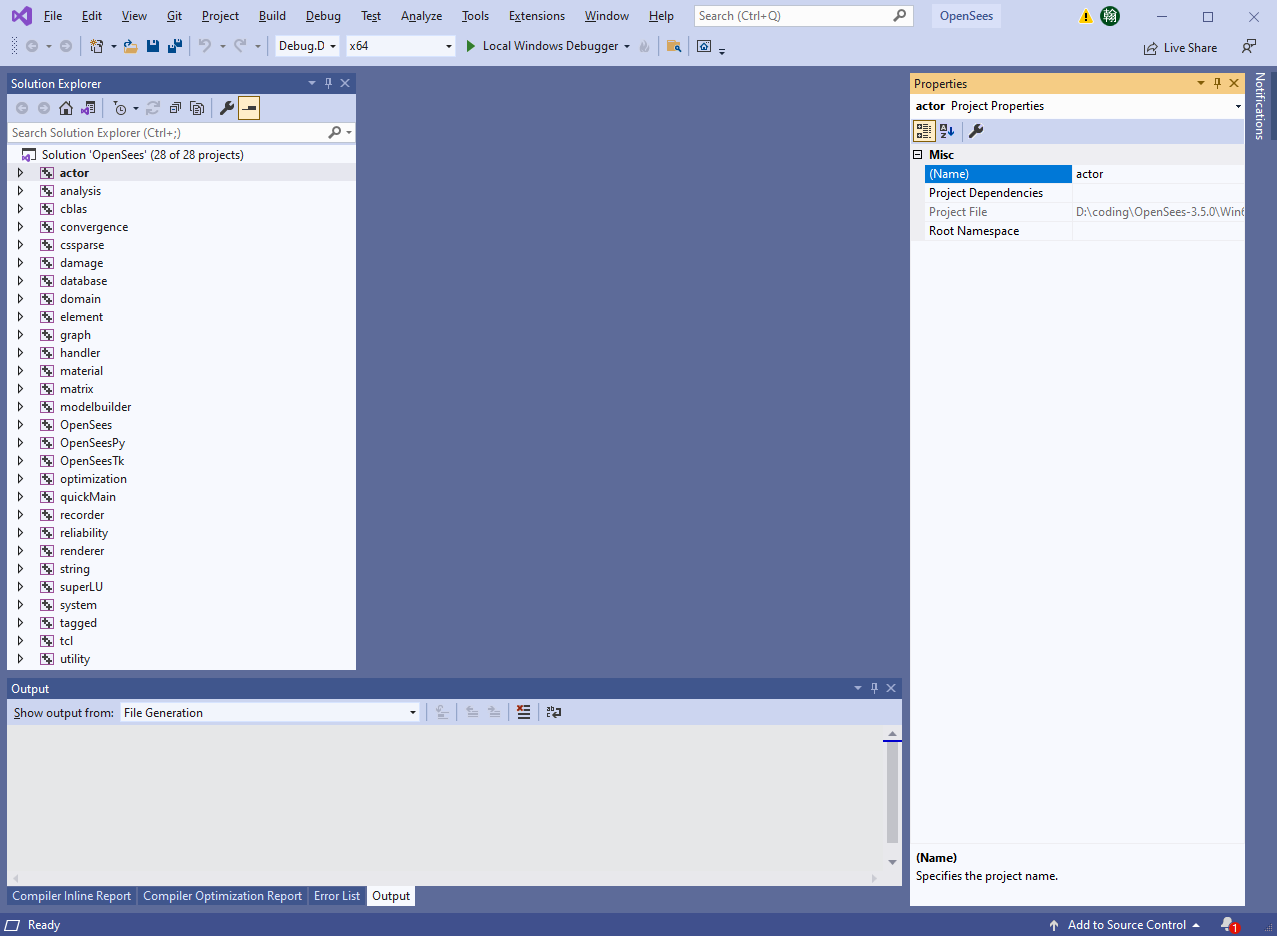Image resolution: width=1277 pixels, height=936 pixels.
Task: Open the File Generation output source dropdown
Action: pos(270,712)
